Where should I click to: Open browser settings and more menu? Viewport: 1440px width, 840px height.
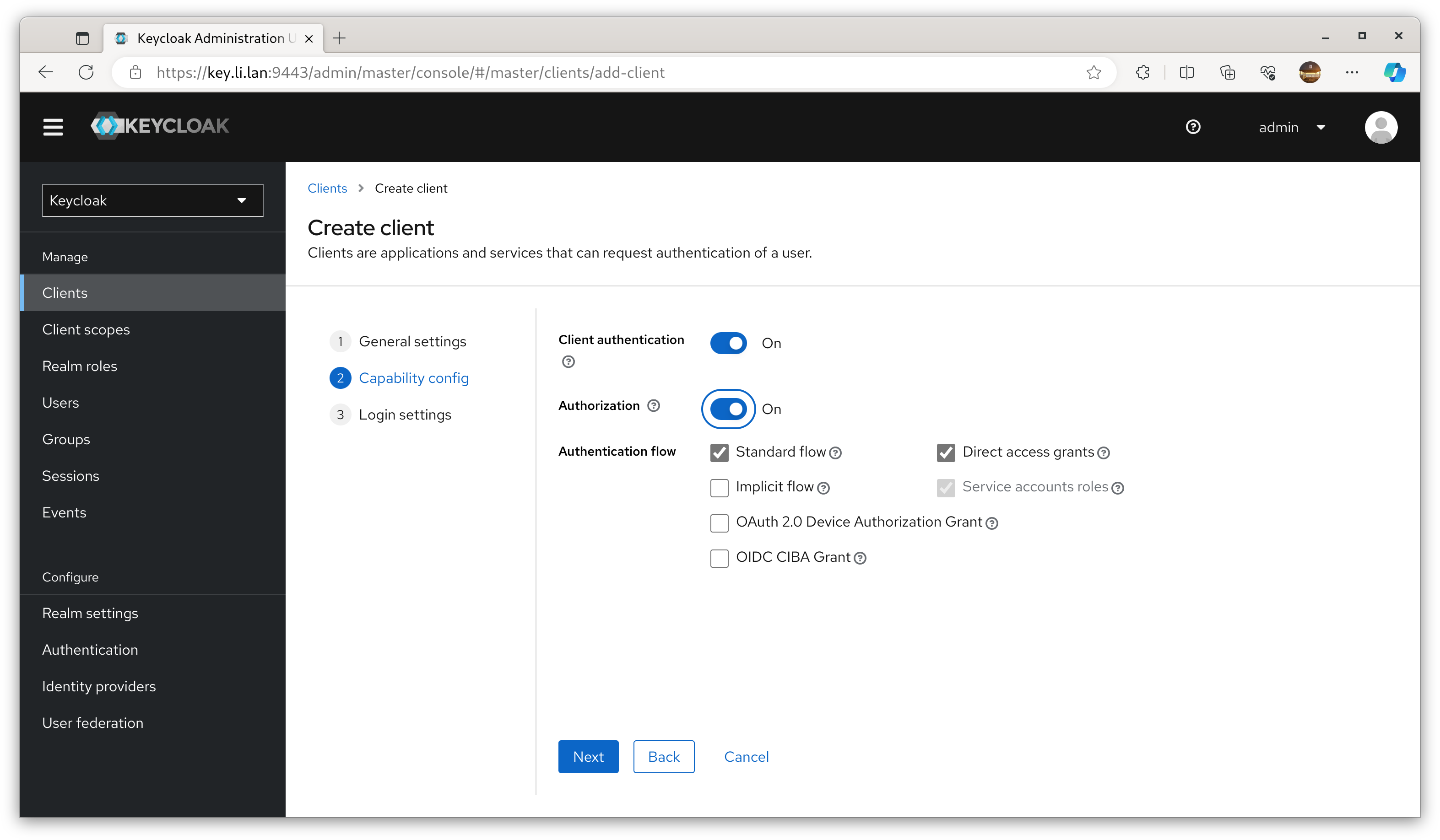click(x=1351, y=73)
